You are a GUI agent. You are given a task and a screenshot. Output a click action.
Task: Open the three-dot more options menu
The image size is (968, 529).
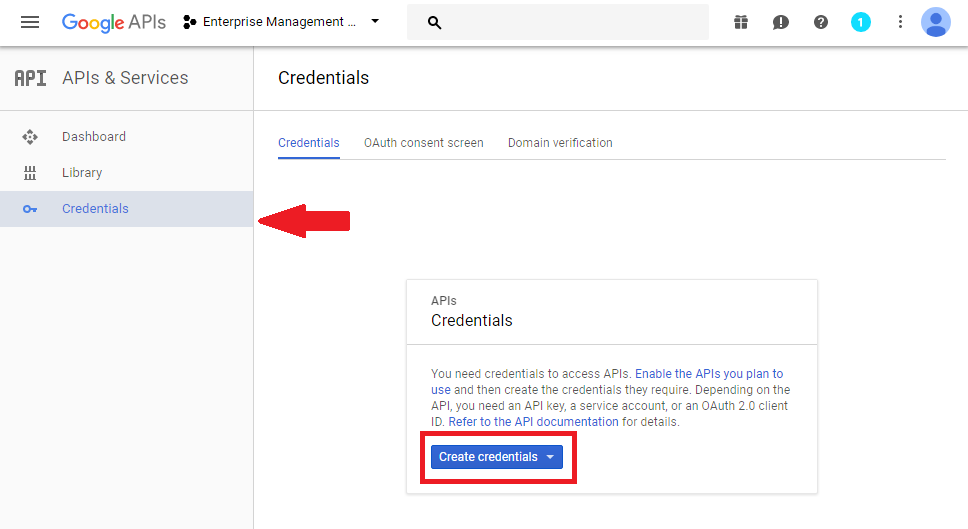point(900,22)
